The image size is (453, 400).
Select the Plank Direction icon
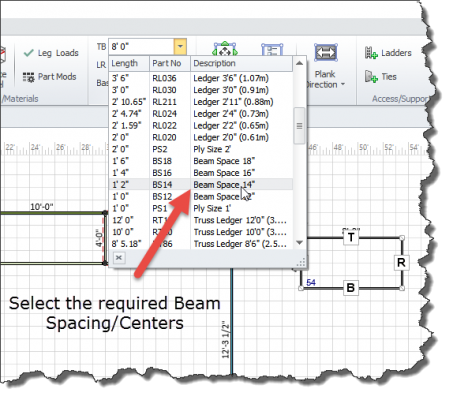pos(326,53)
